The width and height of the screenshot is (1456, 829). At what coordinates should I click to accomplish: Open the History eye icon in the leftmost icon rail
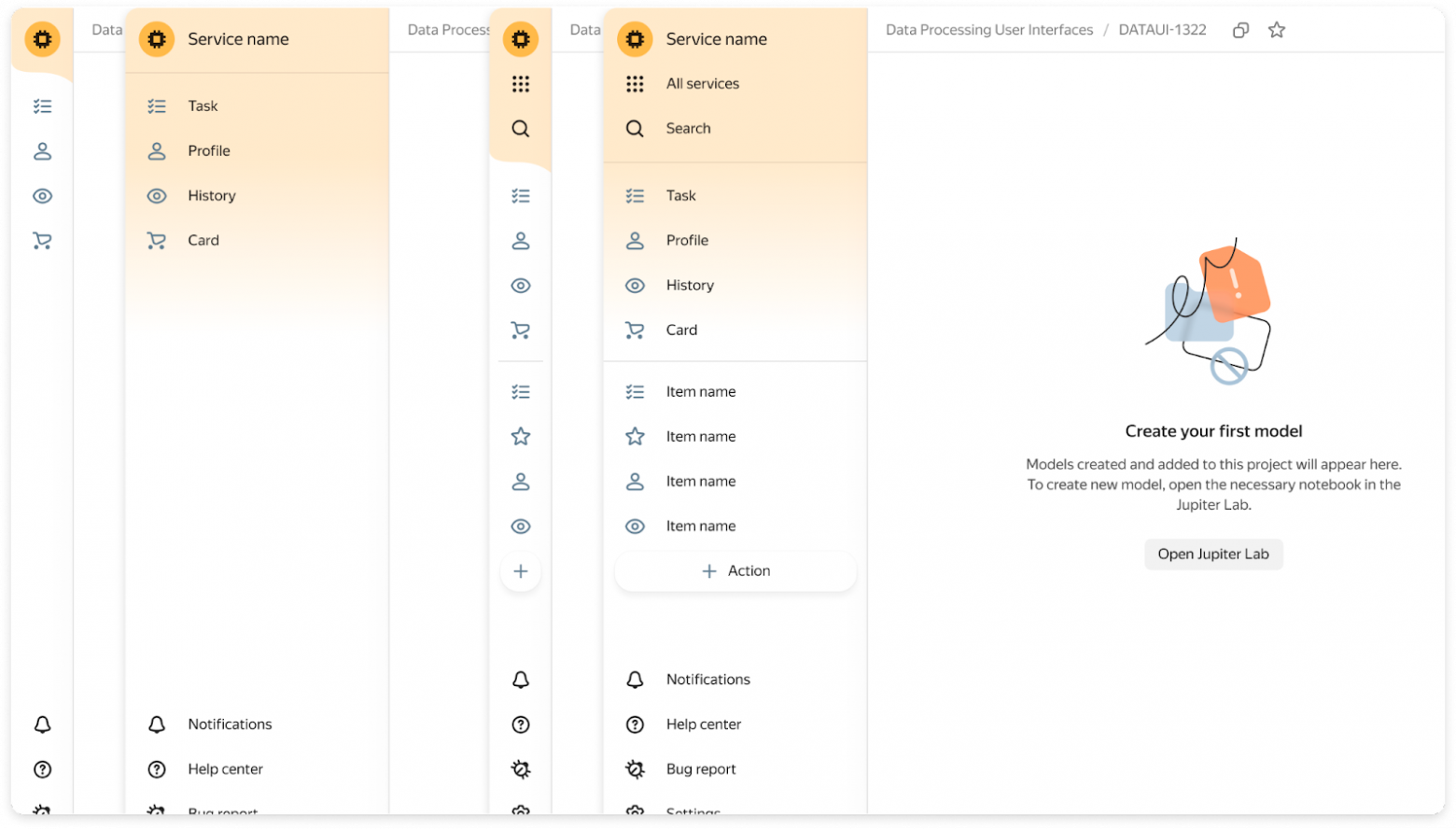pyautogui.click(x=42, y=196)
